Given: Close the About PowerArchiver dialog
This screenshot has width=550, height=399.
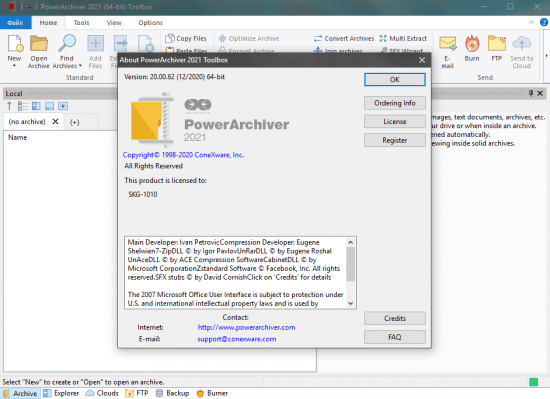Looking at the screenshot, I should [x=422, y=60].
